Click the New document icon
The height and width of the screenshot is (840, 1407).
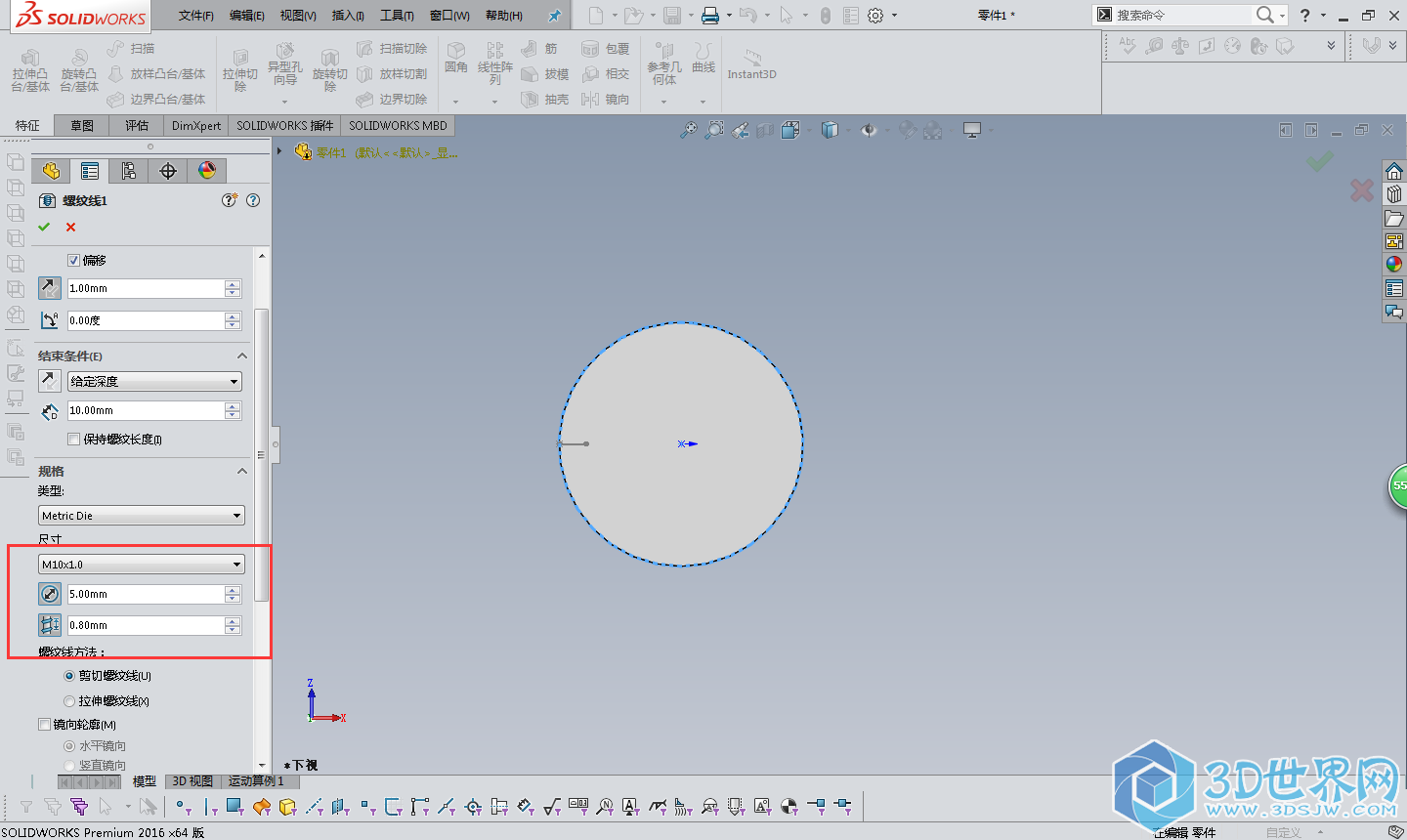pos(595,16)
